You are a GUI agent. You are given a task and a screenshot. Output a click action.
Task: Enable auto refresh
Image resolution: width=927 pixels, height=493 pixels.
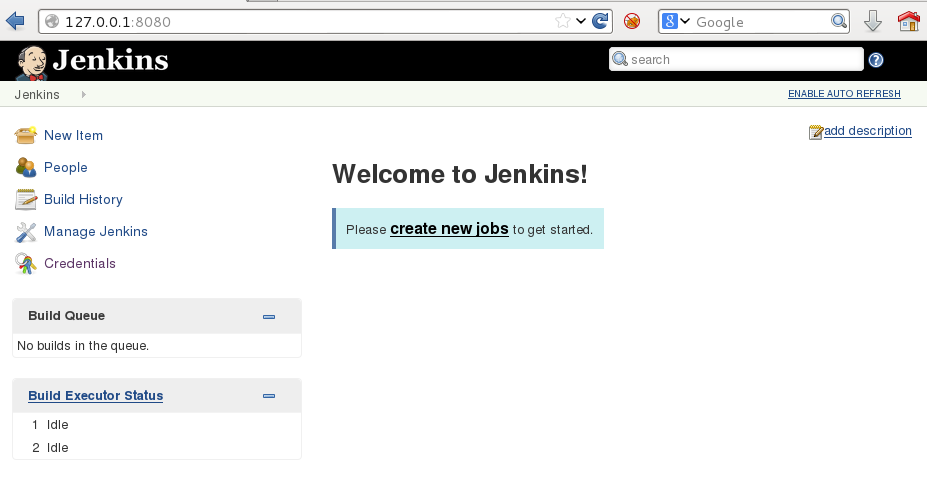844,93
